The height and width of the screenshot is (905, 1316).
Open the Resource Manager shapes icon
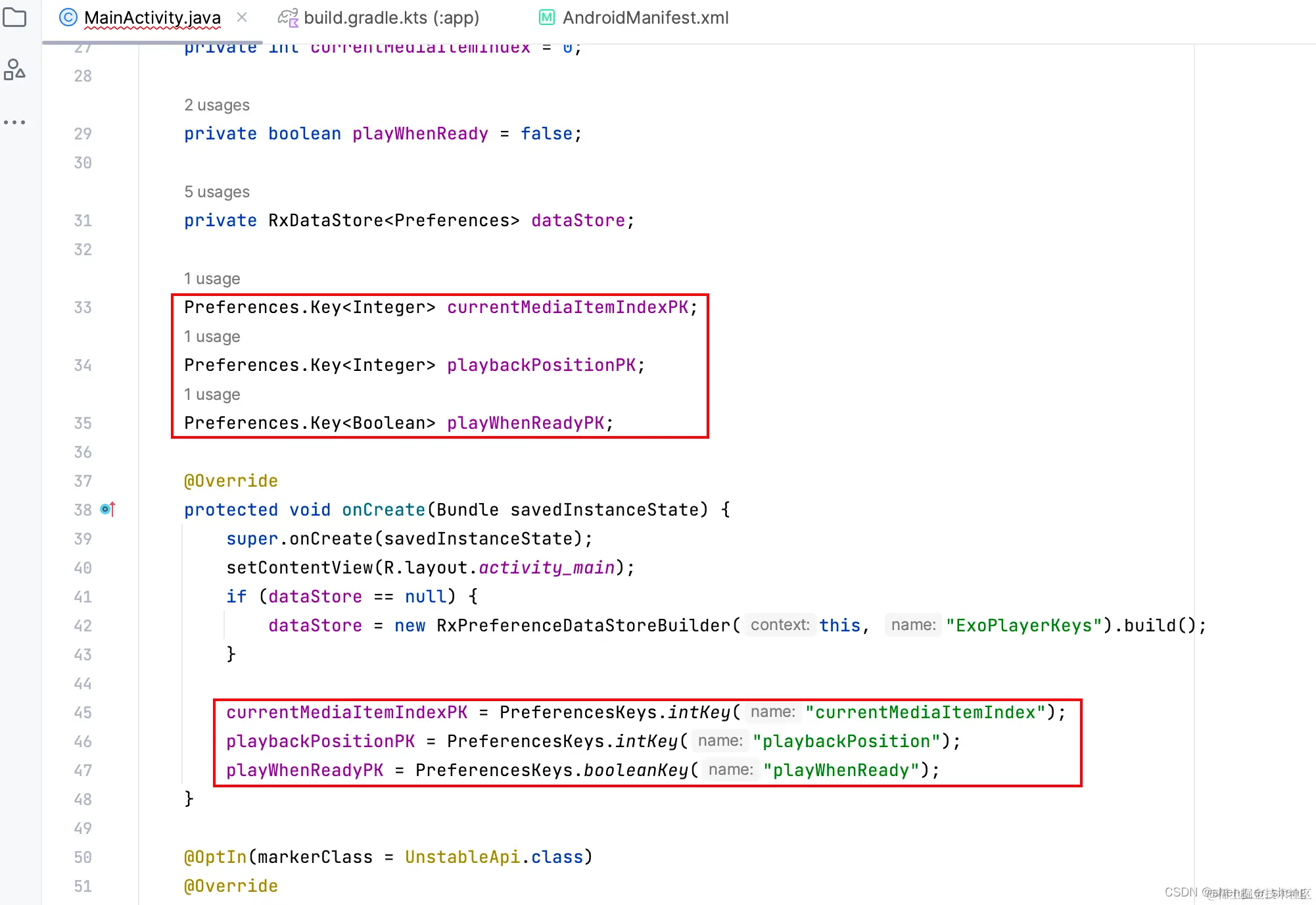14,70
